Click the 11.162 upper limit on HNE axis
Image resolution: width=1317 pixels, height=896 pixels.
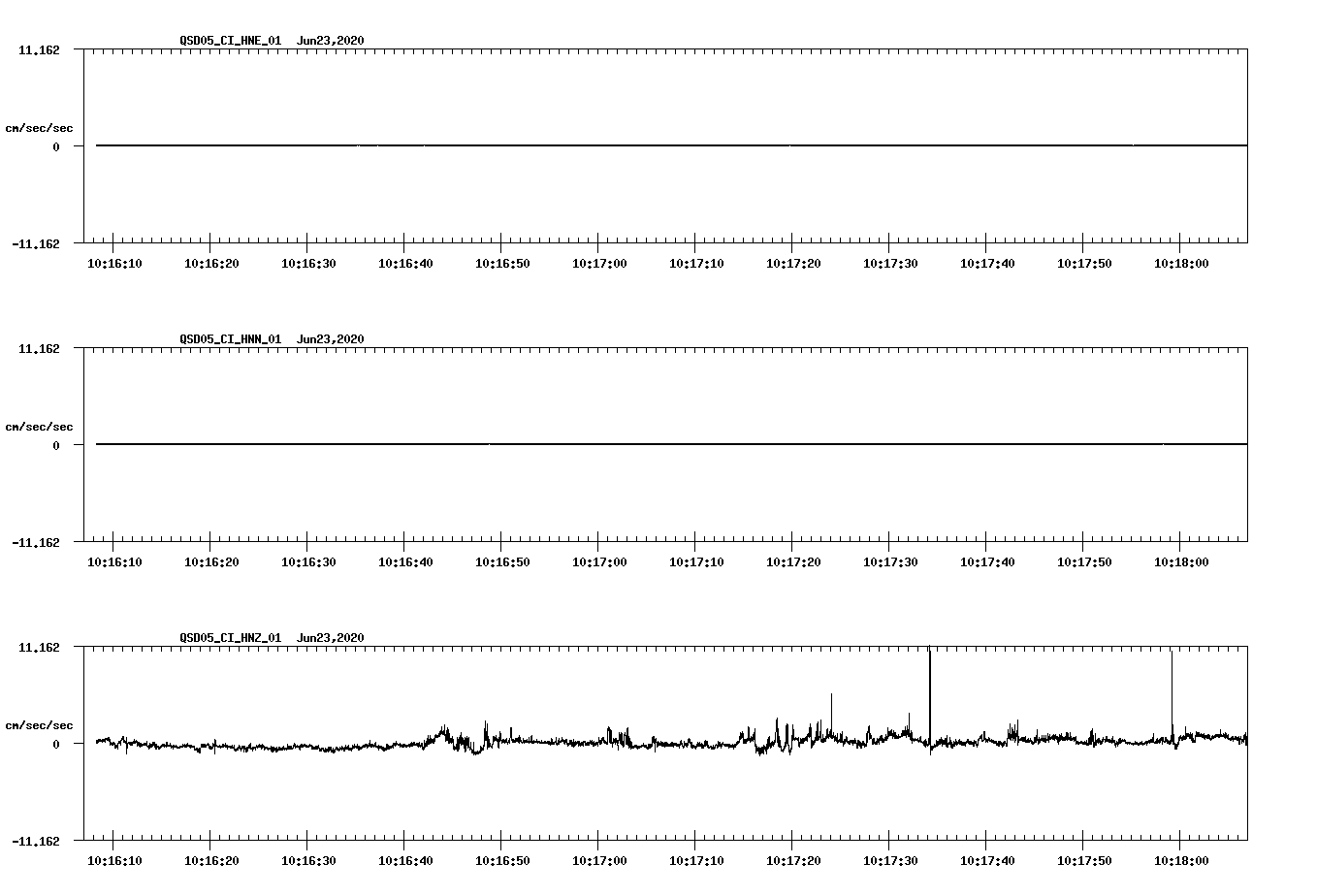point(39,49)
